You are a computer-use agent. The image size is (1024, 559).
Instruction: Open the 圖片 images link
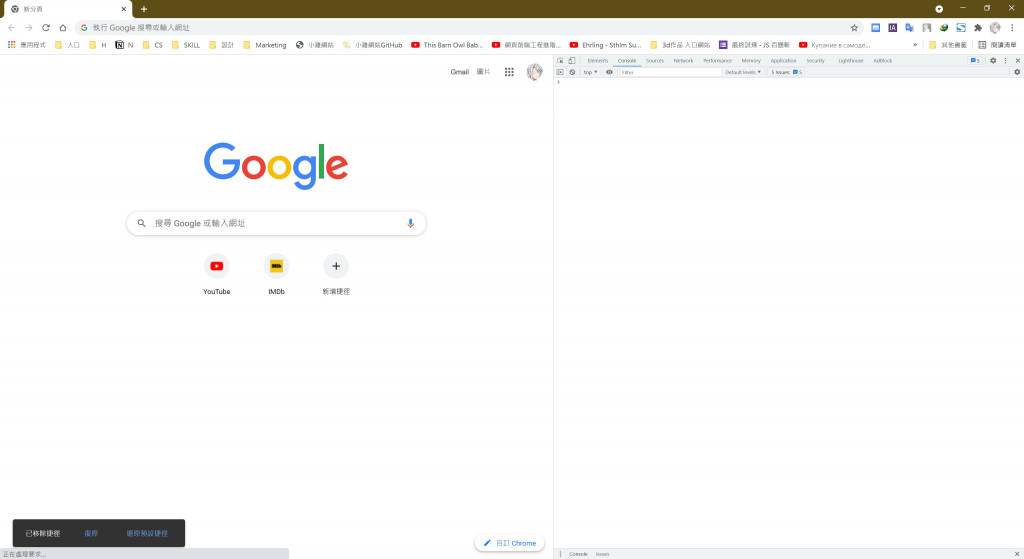click(483, 72)
